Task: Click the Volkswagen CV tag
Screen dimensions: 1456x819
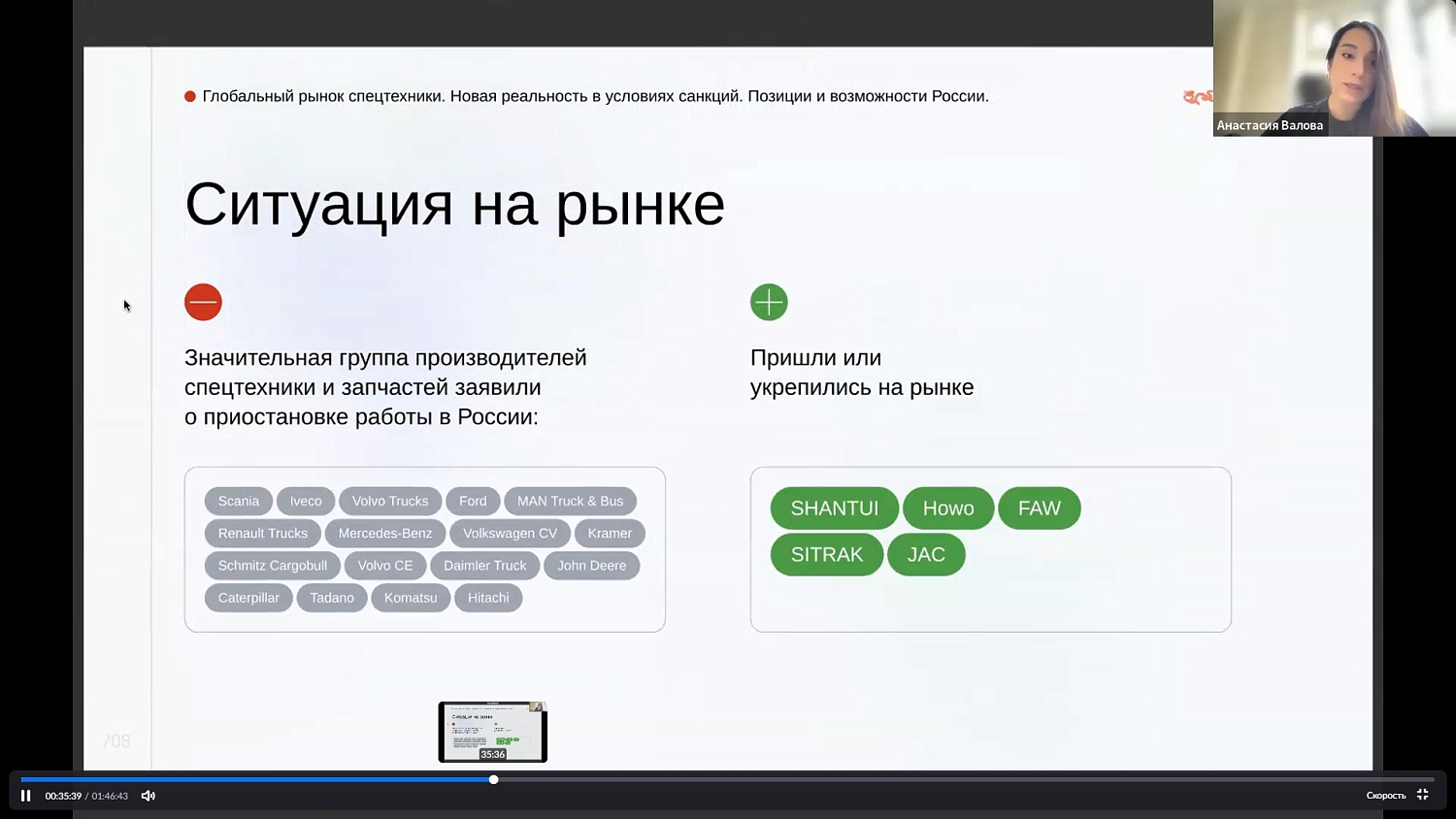Action: [x=510, y=533]
